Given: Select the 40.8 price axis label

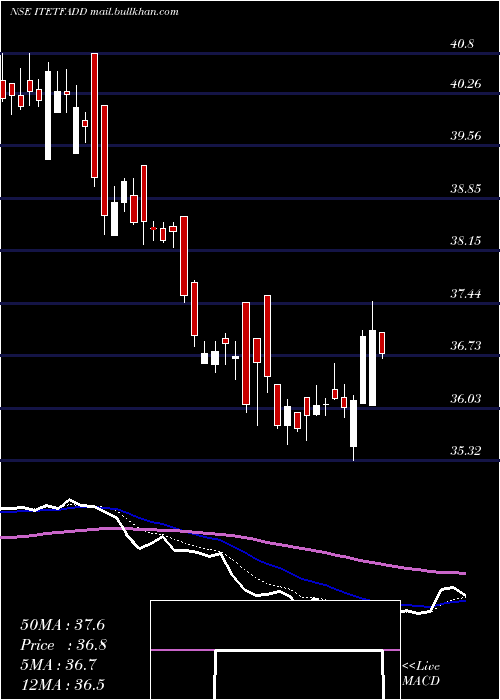Looking at the screenshot, I should [x=462, y=44].
